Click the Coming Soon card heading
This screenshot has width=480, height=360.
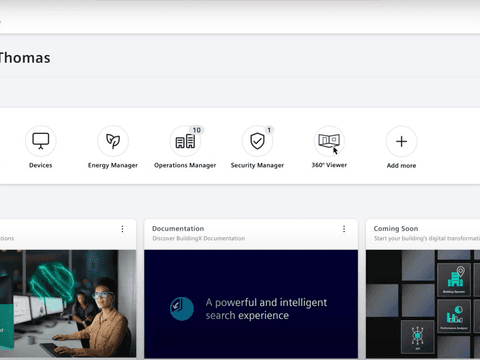point(396,229)
